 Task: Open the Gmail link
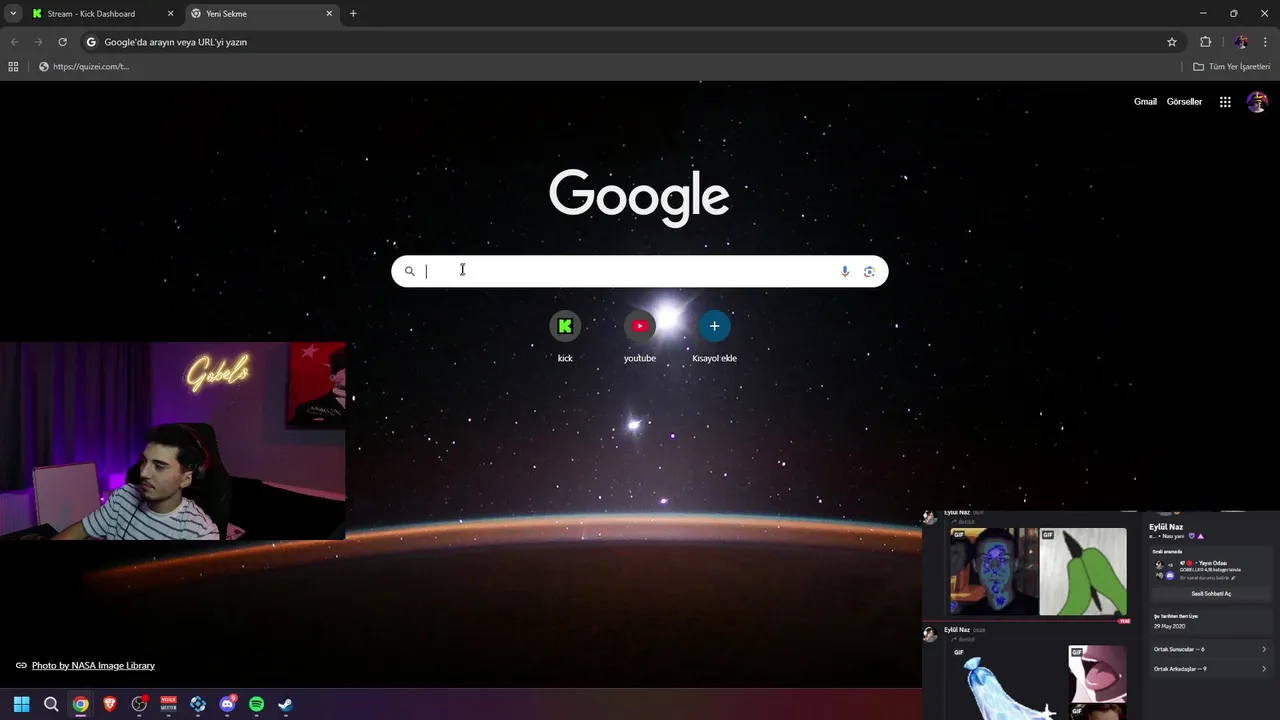click(x=1145, y=102)
